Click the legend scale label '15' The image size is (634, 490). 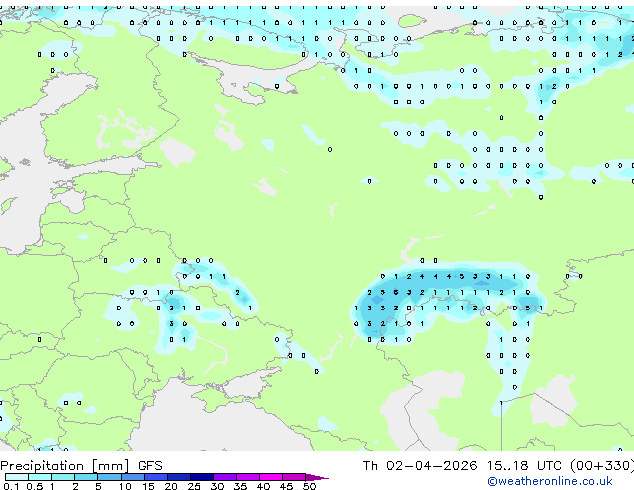148,486
